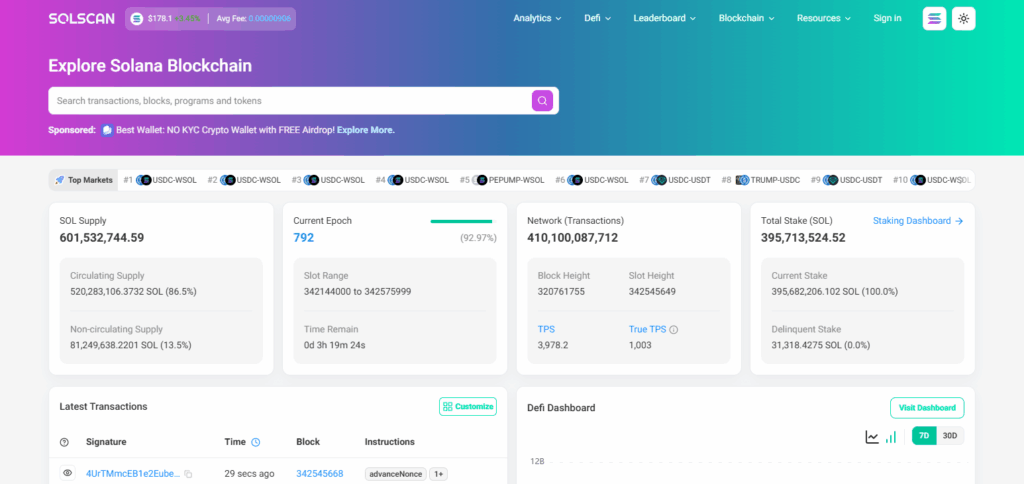The image size is (1024, 484).
Task: Click the Staking Dashboard arrow icon
Action: pyautogui.click(x=959, y=221)
